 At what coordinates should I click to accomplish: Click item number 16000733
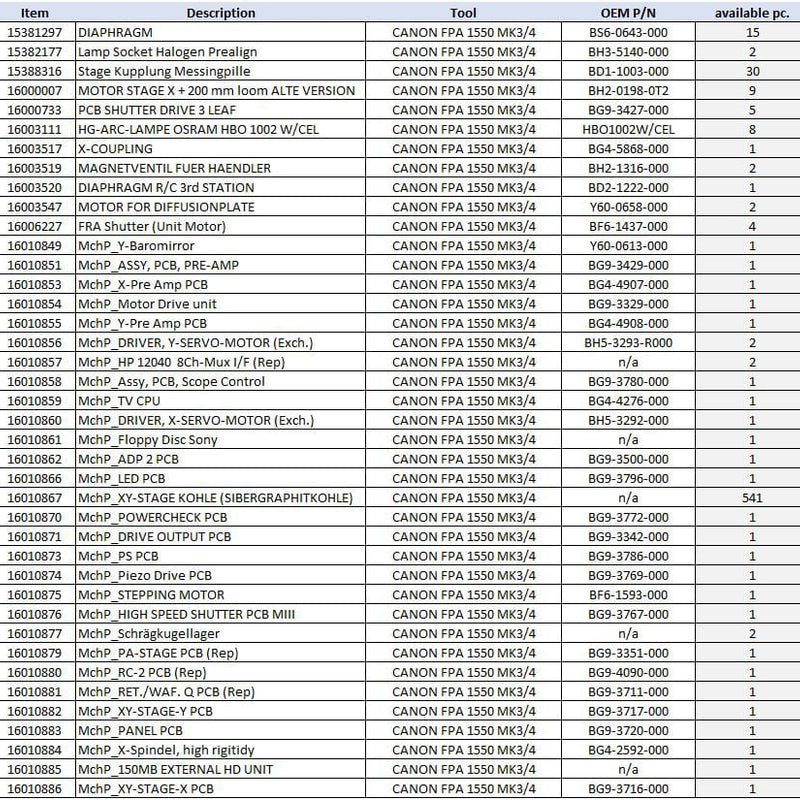coord(37,110)
